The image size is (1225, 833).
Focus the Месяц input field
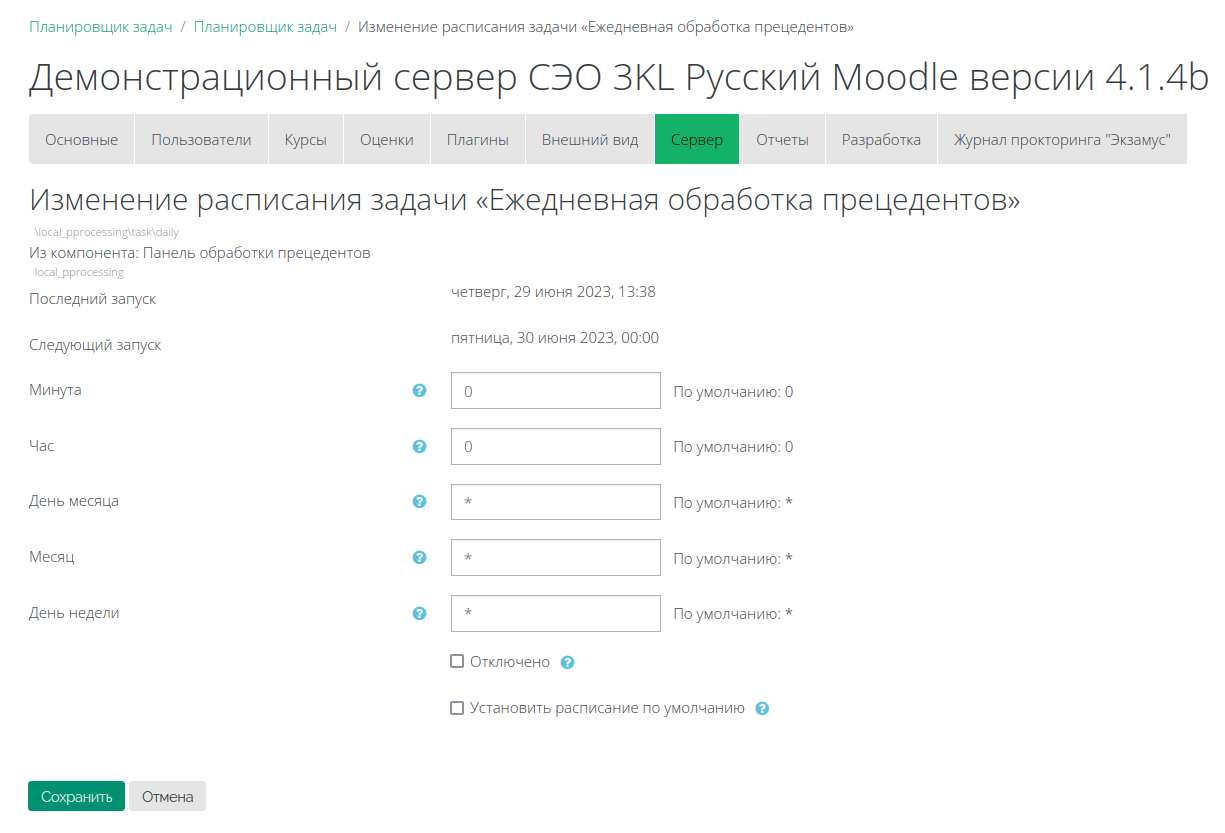(556, 558)
